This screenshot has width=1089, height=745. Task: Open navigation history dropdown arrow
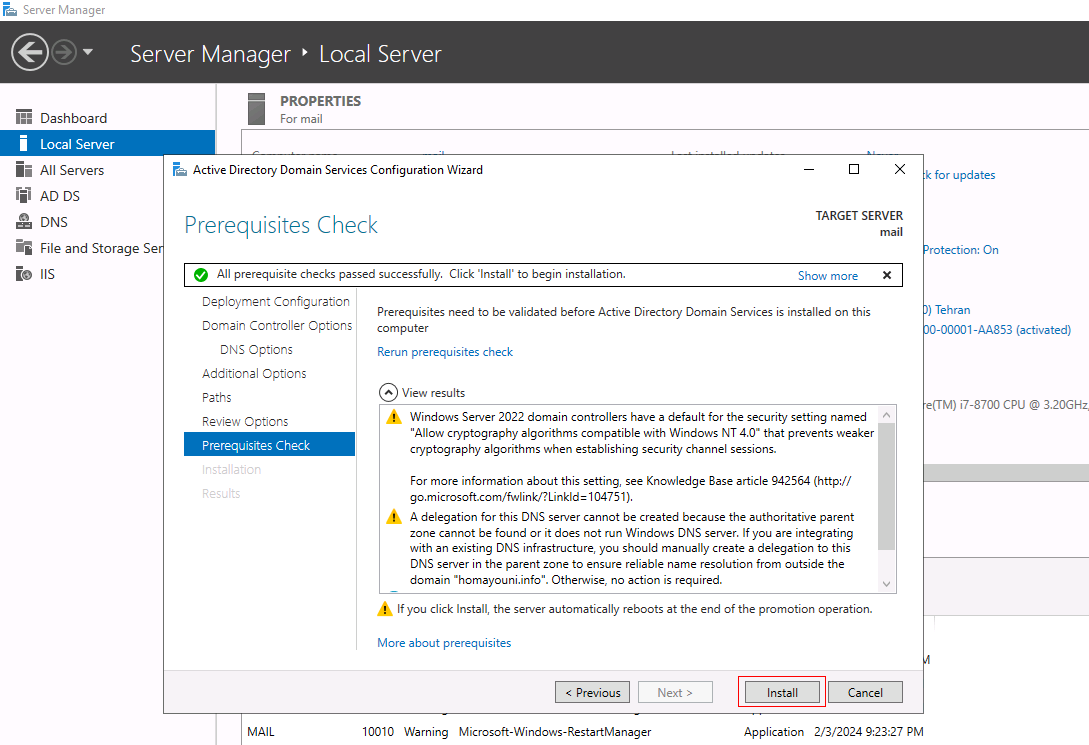88,52
